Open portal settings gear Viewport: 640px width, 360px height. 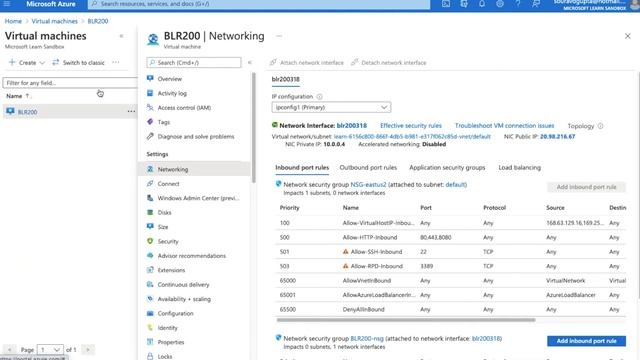click(x=500, y=4)
